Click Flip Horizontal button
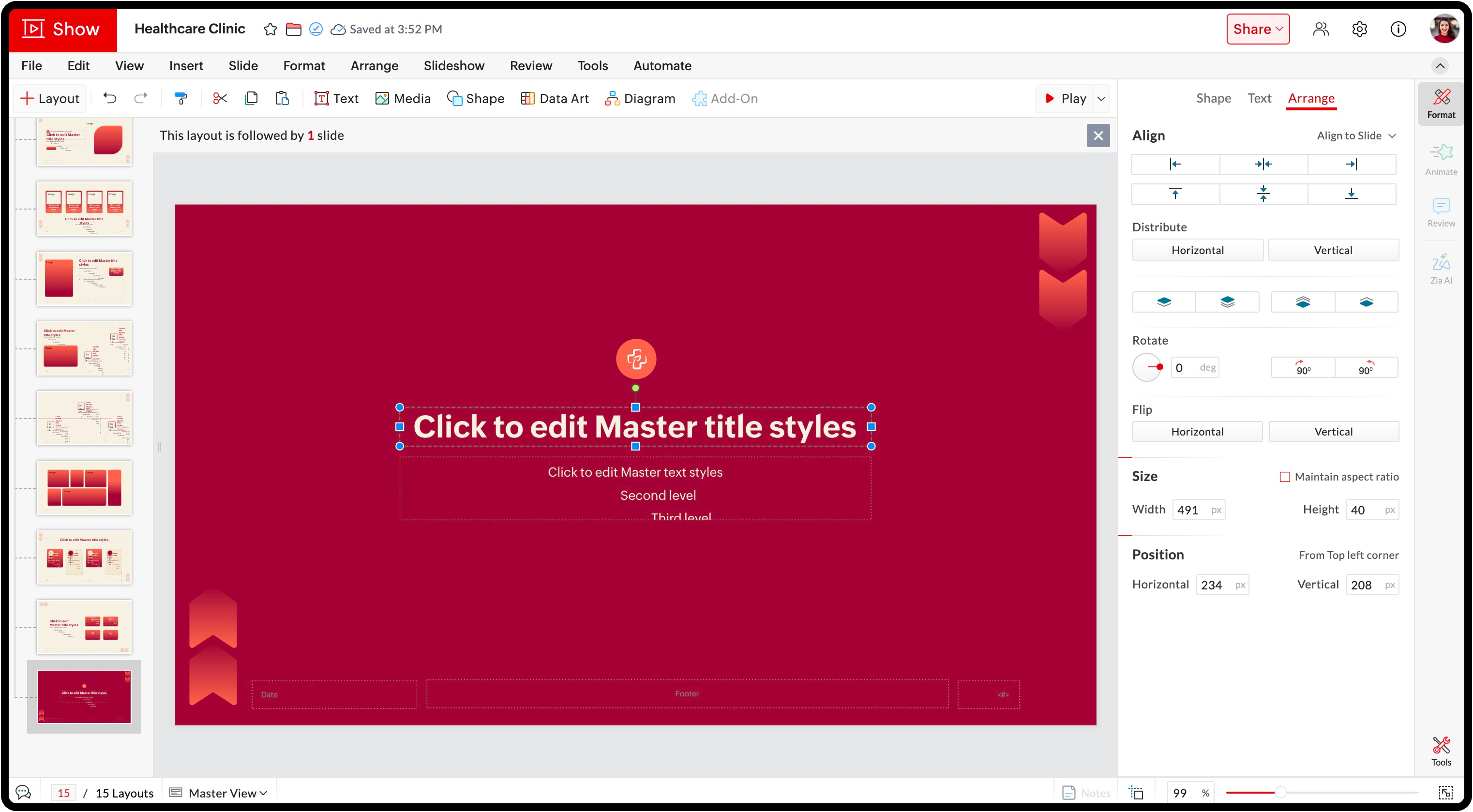1473x812 pixels. pyautogui.click(x=1197, y=432)
